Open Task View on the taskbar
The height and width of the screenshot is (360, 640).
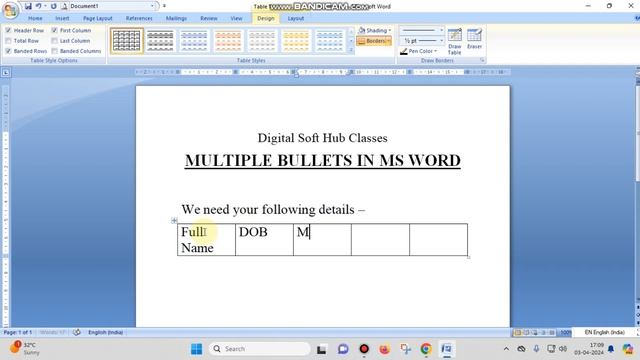point(322,349)
